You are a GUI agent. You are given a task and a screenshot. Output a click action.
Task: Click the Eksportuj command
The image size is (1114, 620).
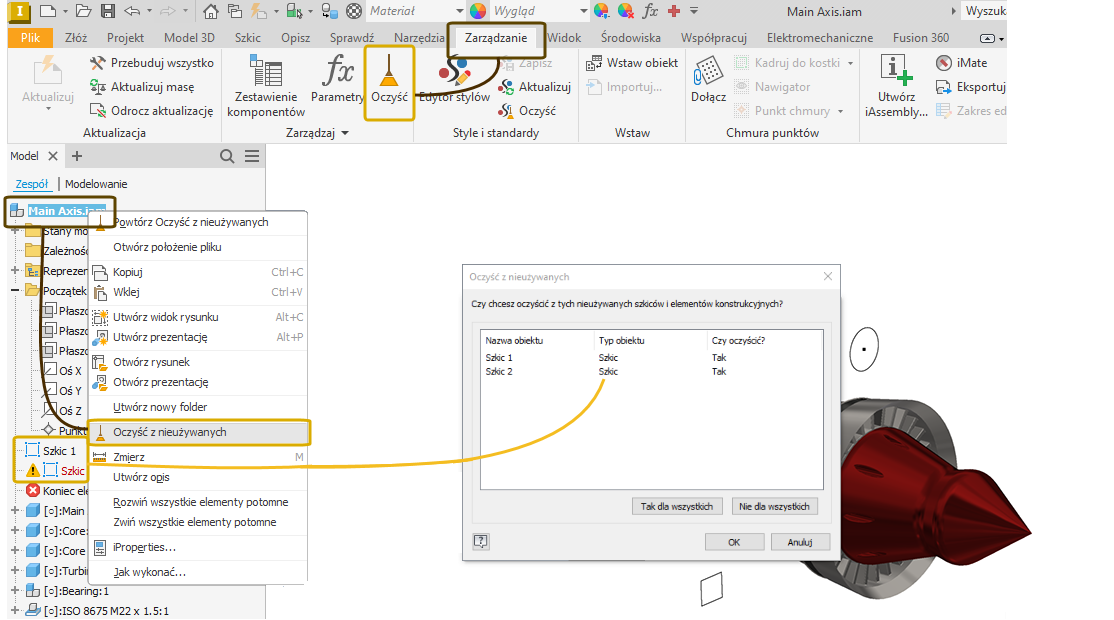tap(971, 87)
